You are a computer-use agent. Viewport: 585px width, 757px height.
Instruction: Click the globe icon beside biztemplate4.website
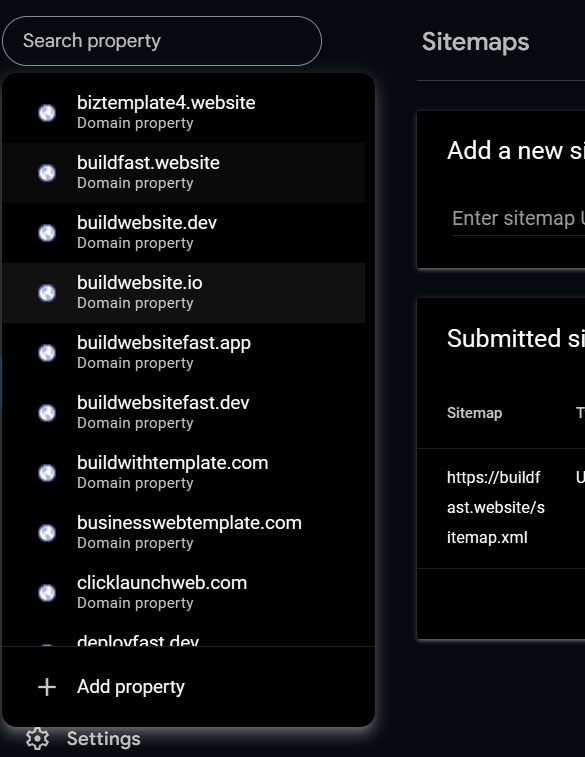tap(47, 113)
